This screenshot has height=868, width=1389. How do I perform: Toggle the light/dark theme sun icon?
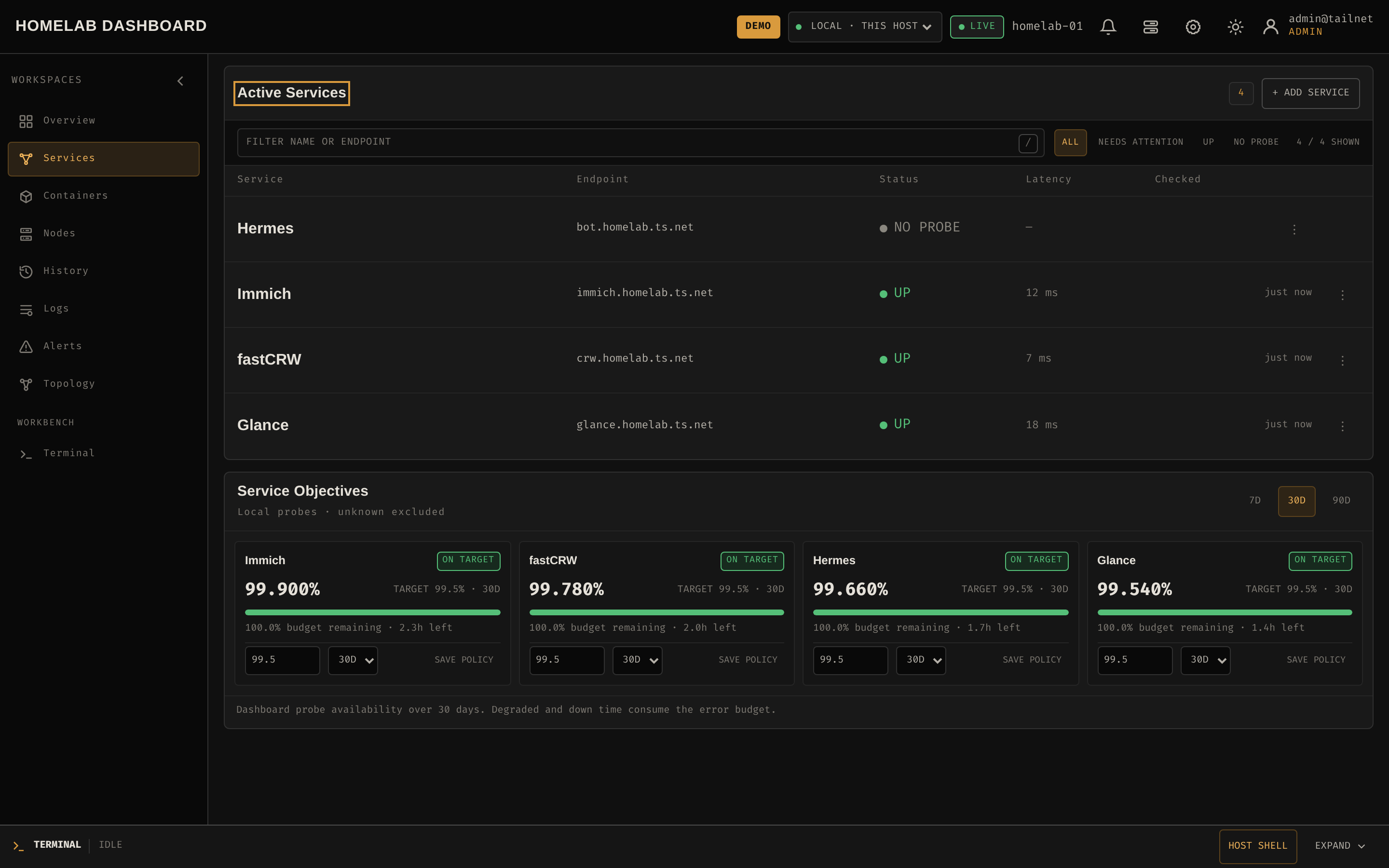[1235, 27]
